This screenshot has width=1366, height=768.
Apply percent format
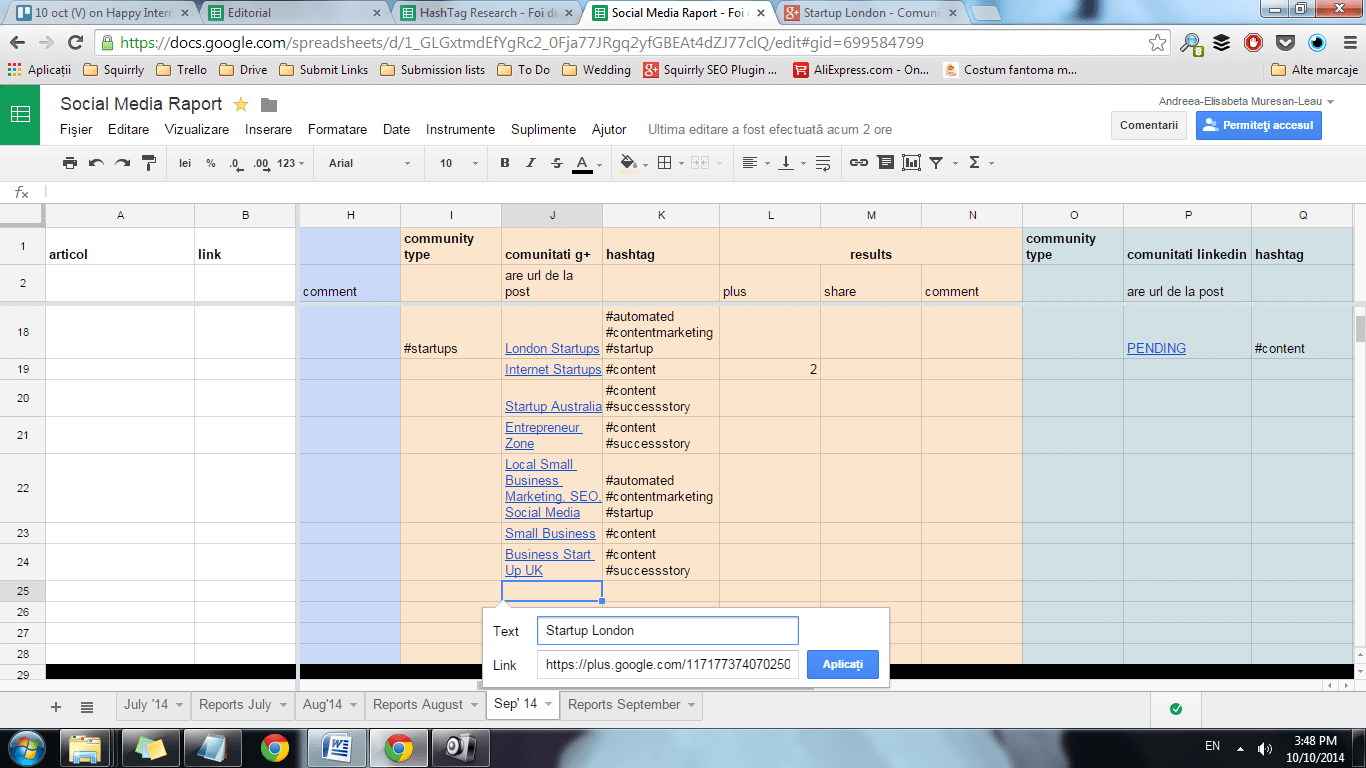coord(211,163)
